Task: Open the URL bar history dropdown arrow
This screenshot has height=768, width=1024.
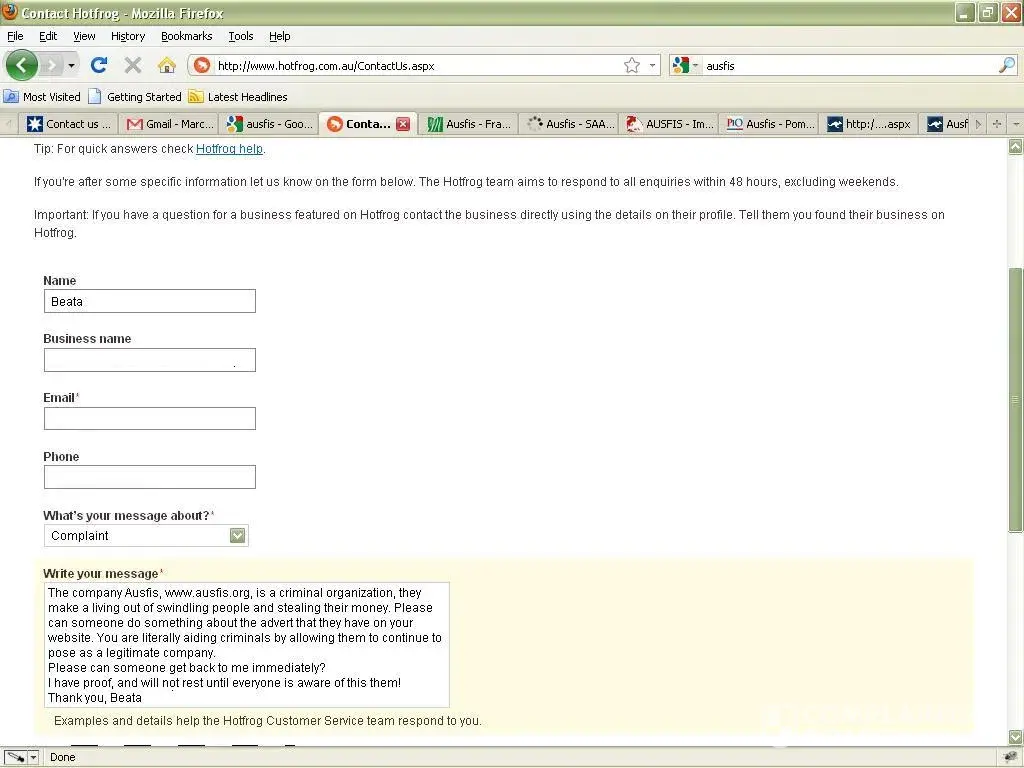Action: 653,65
